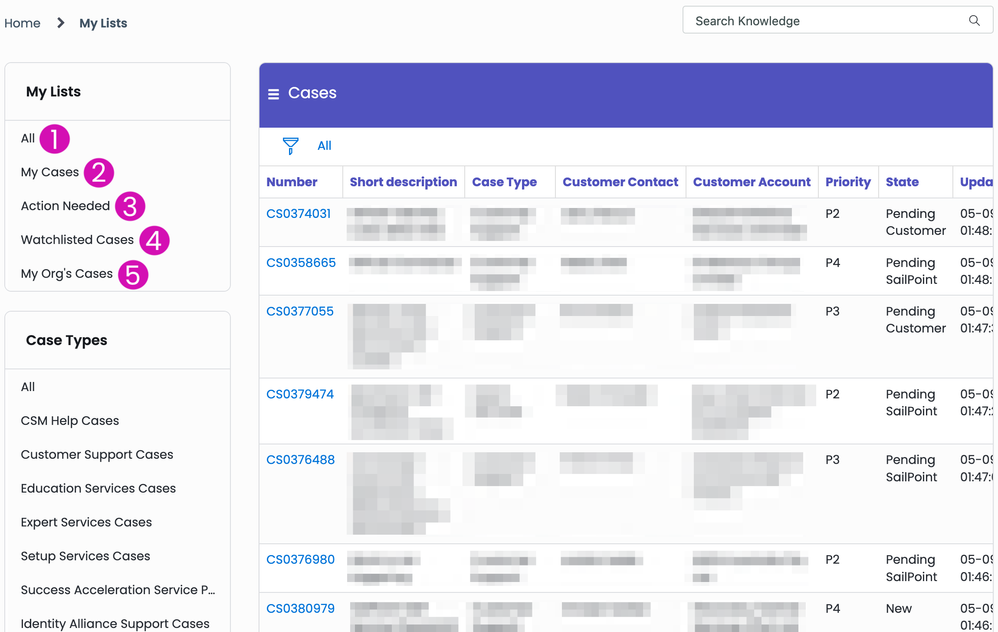The width and height of the screenshot is (998, 632).
Task: Open My Org's Cases list
Action: click(x=67, y=274)
